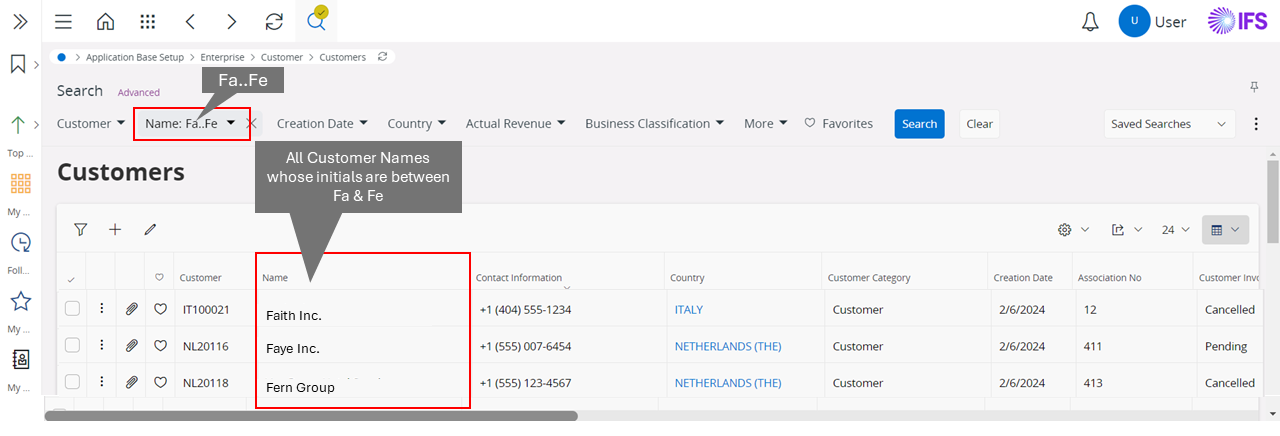Favorite customer NL20116 with heart icon
This screenshot has width=1280, height=436.
point(160,346)
